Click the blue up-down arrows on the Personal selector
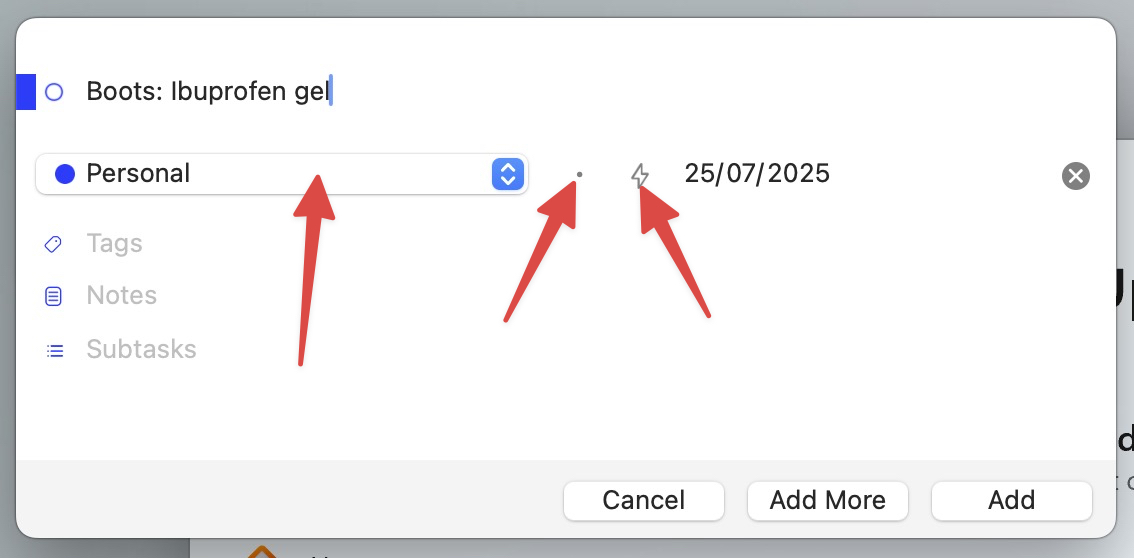 point(508,174)
